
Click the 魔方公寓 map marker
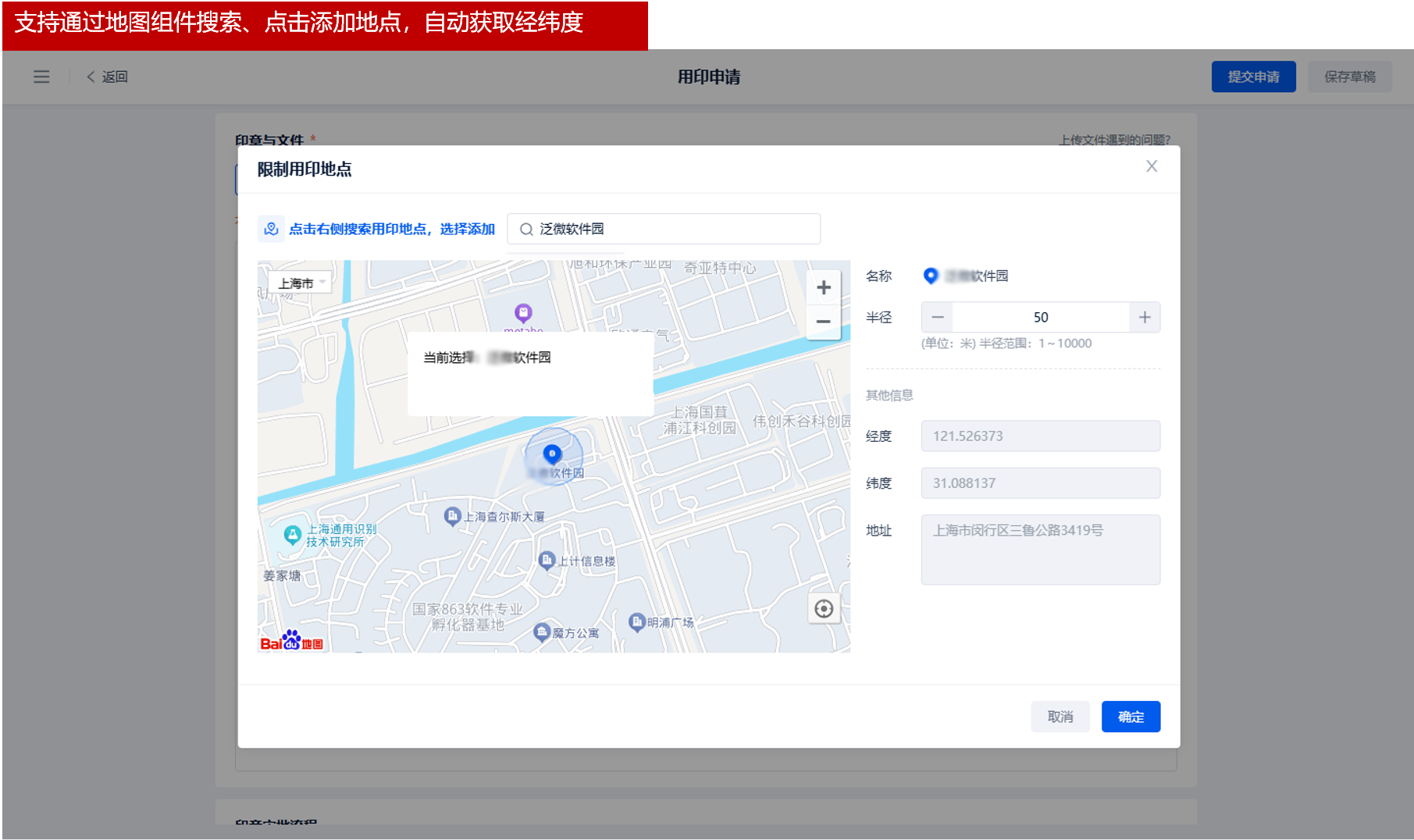click(542, 632)
